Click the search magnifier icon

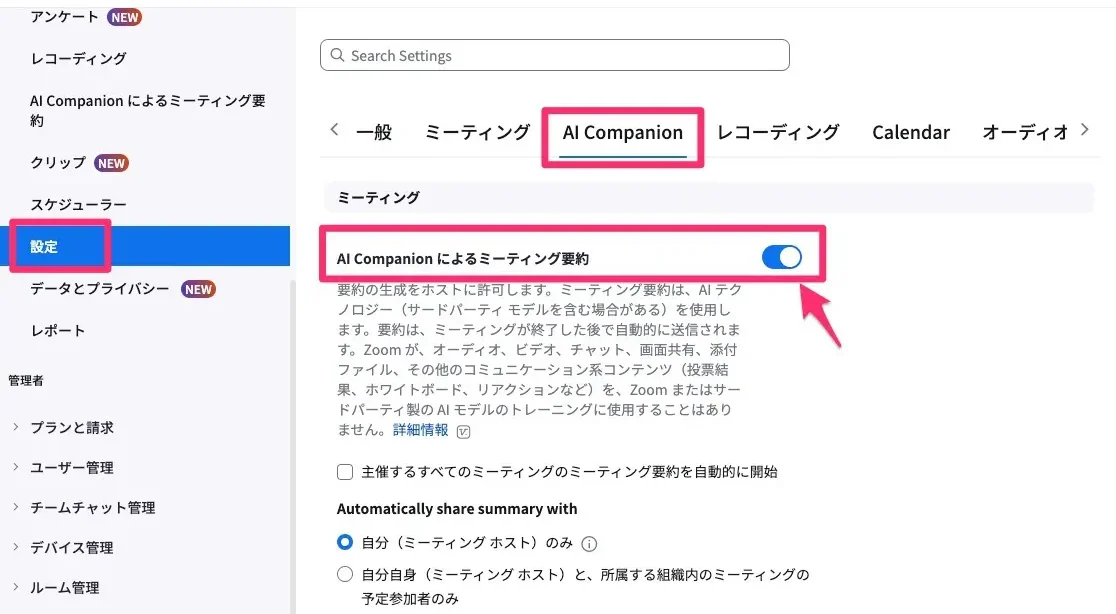click(337, 56)
